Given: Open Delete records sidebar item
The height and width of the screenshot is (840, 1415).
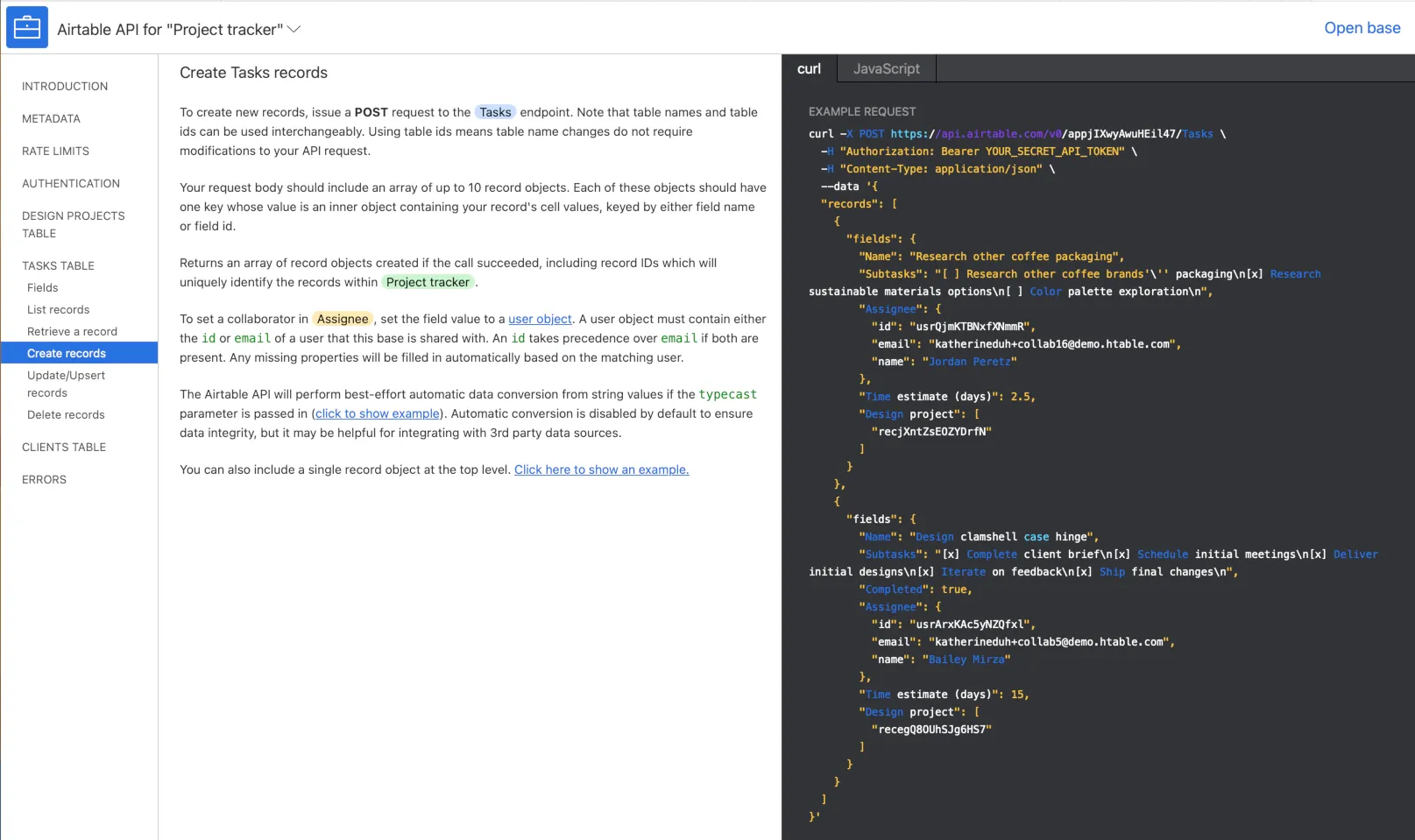Looking at the screenshot, I should [66, 414].
